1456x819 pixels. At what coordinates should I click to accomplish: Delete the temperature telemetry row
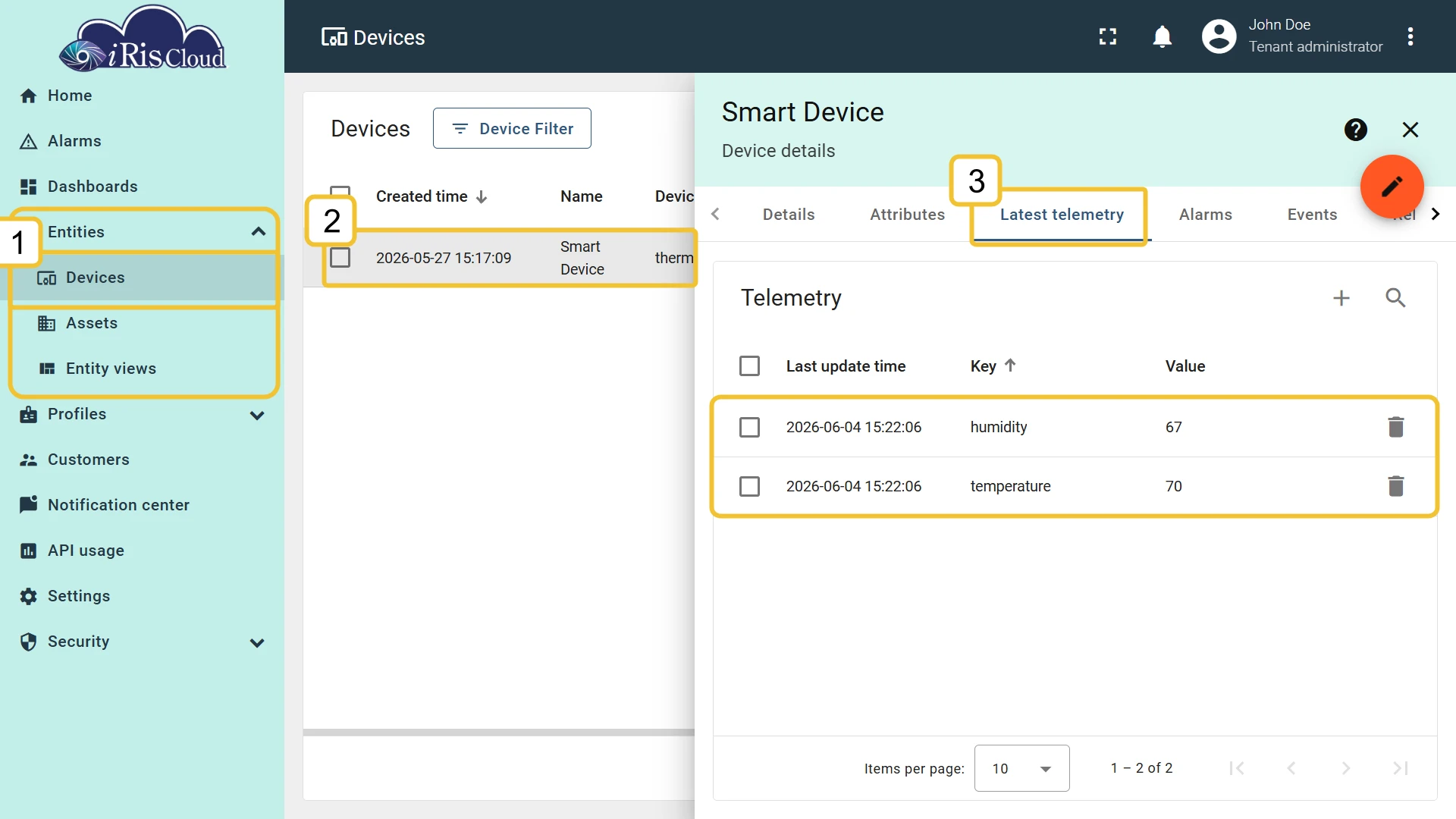click(1395, 486)
